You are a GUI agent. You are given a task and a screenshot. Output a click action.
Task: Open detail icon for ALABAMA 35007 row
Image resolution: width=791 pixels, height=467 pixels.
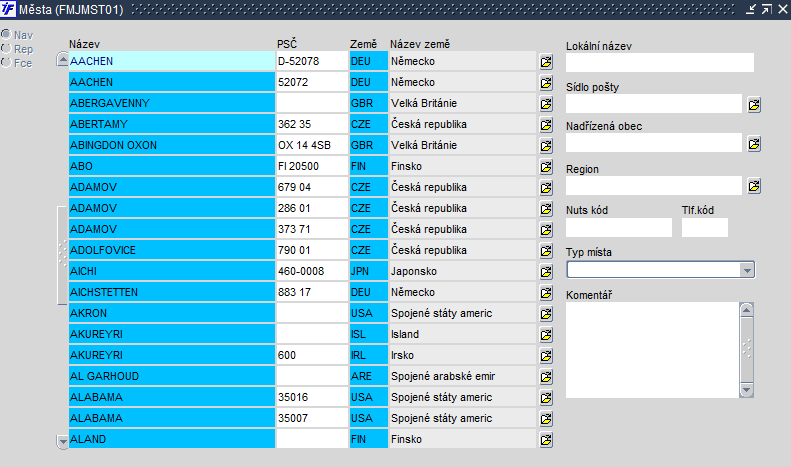[x=546, y=419]
